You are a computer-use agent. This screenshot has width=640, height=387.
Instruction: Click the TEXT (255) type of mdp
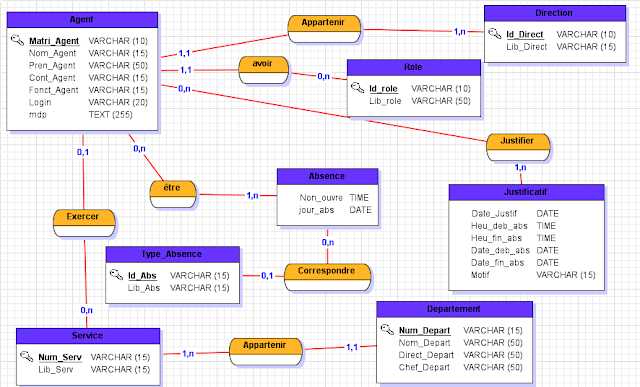point(111,114)
